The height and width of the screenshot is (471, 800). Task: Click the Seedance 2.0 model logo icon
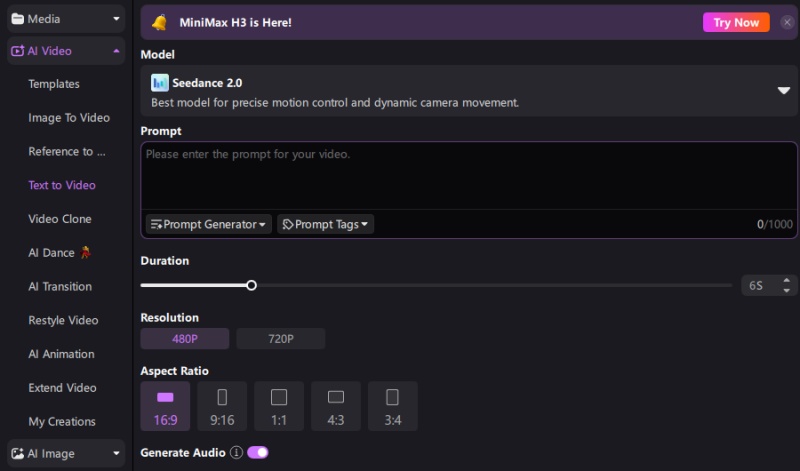(160, 83)
